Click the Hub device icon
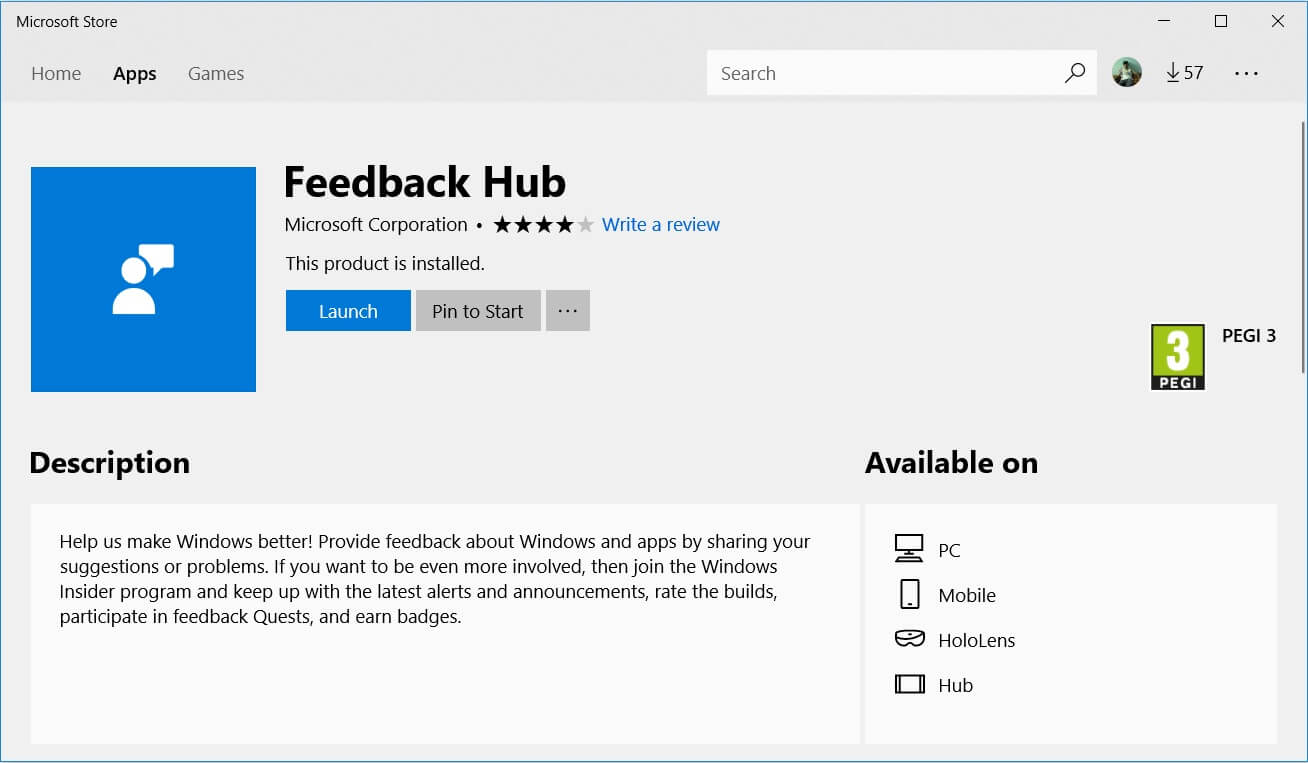 [909, 684]
